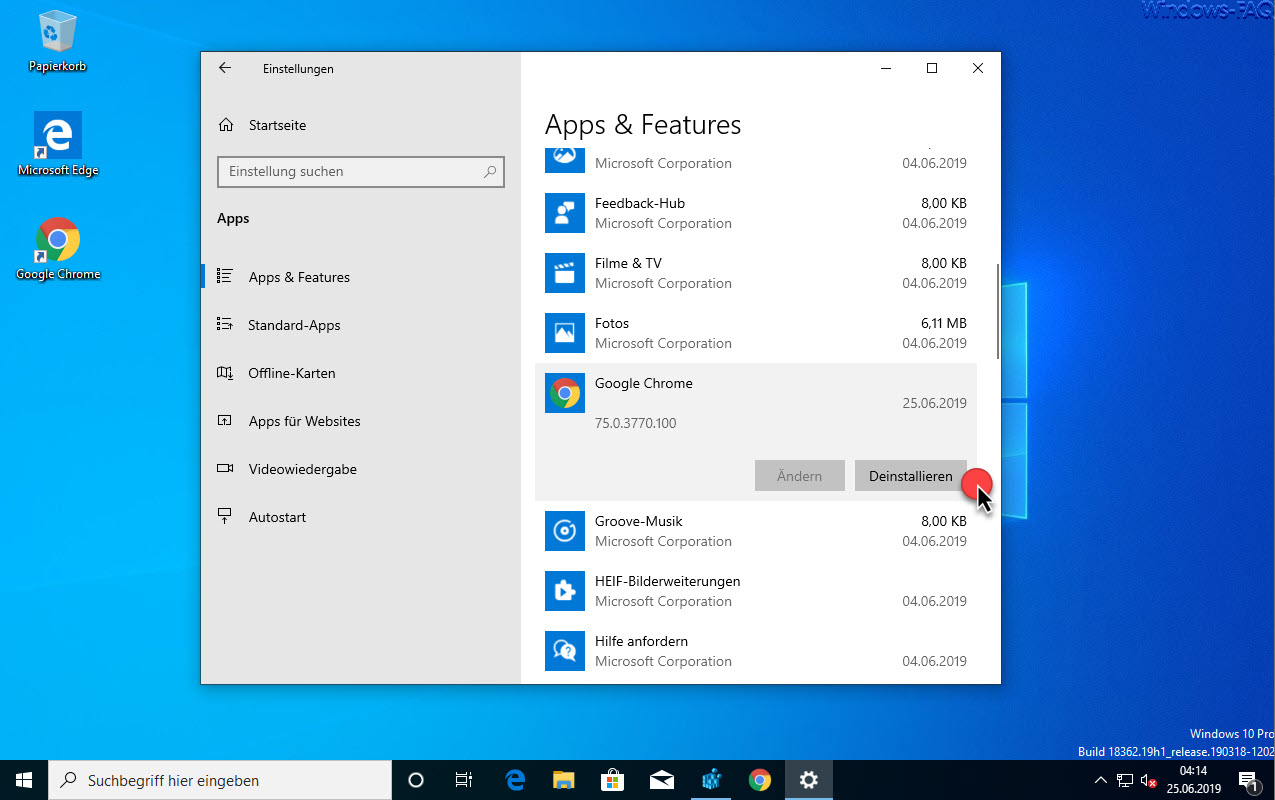
Task: Open the Action Center notifications icon
Action: pos(1248,780)
